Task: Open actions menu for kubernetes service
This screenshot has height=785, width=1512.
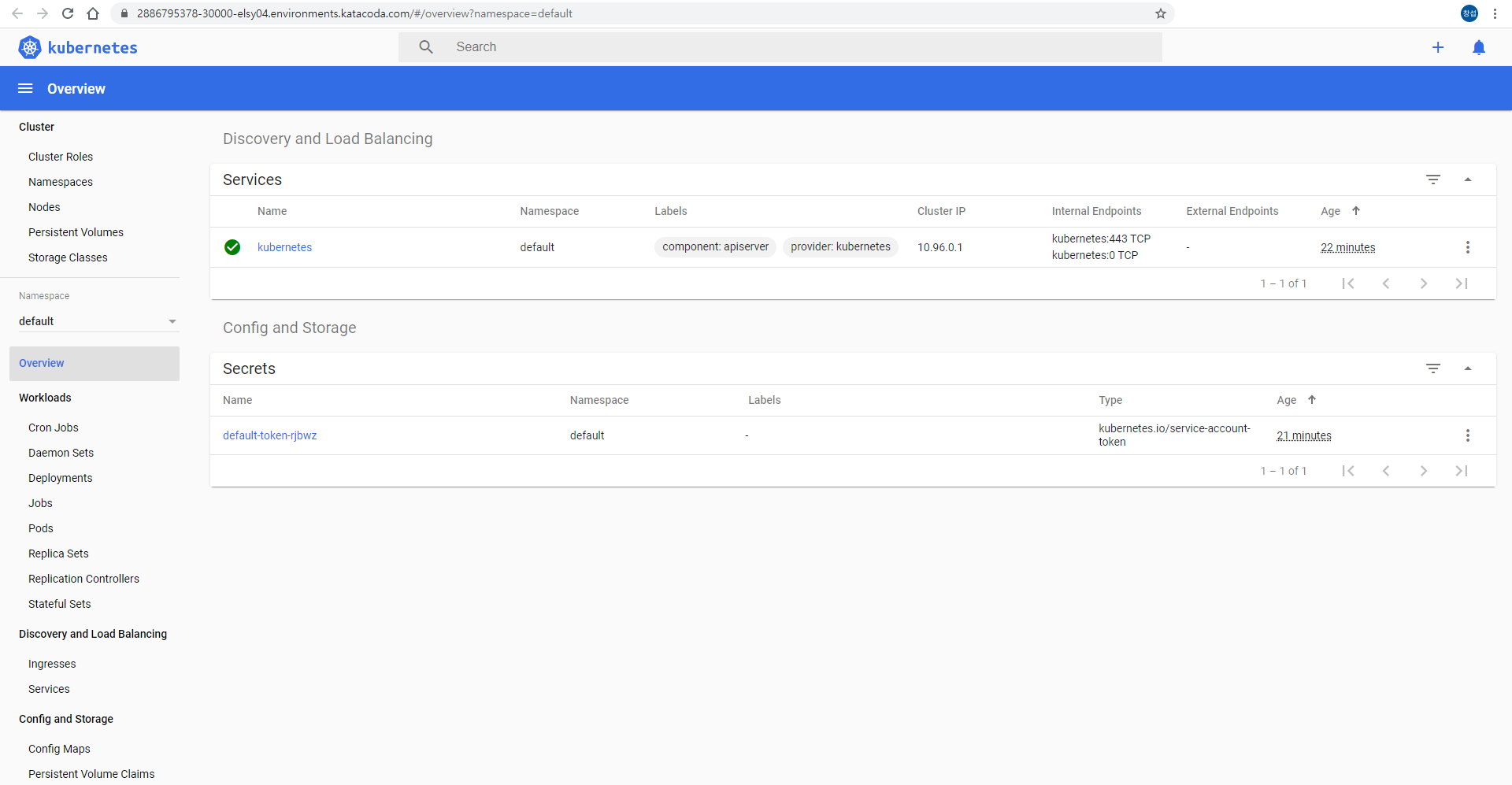Action: (1468, 247)
